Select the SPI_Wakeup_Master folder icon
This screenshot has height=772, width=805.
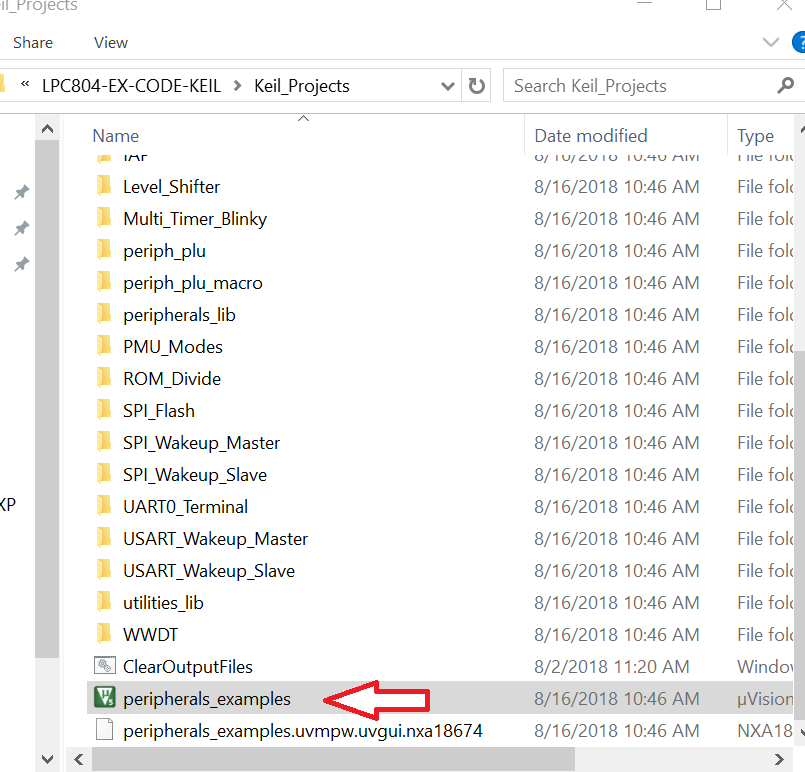(x=104, y=442)
